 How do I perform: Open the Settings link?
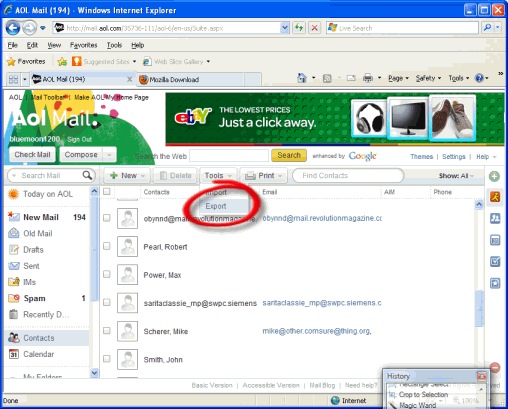(x=454, y=157)
